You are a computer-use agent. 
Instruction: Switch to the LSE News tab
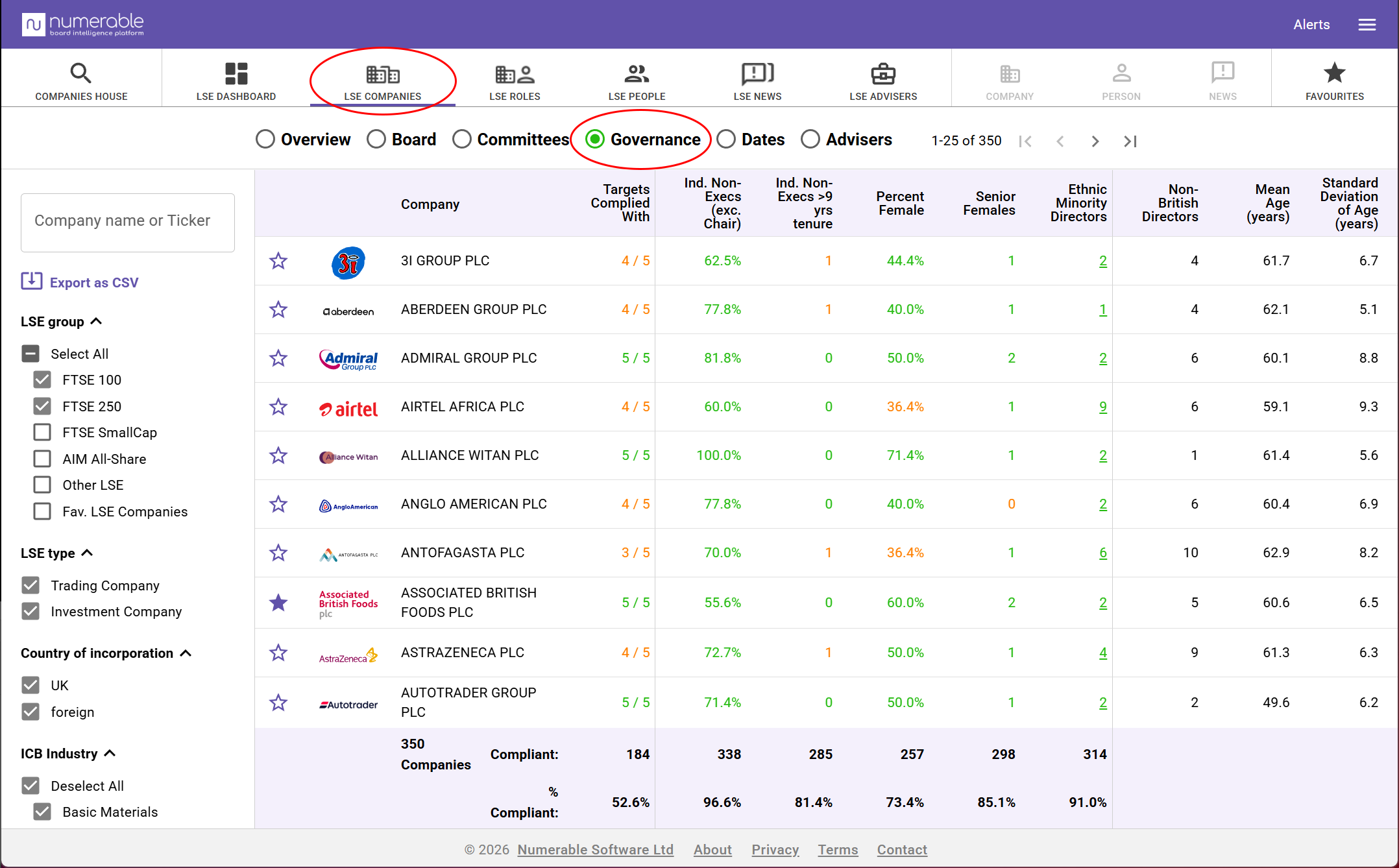click(x=757, y=80)
